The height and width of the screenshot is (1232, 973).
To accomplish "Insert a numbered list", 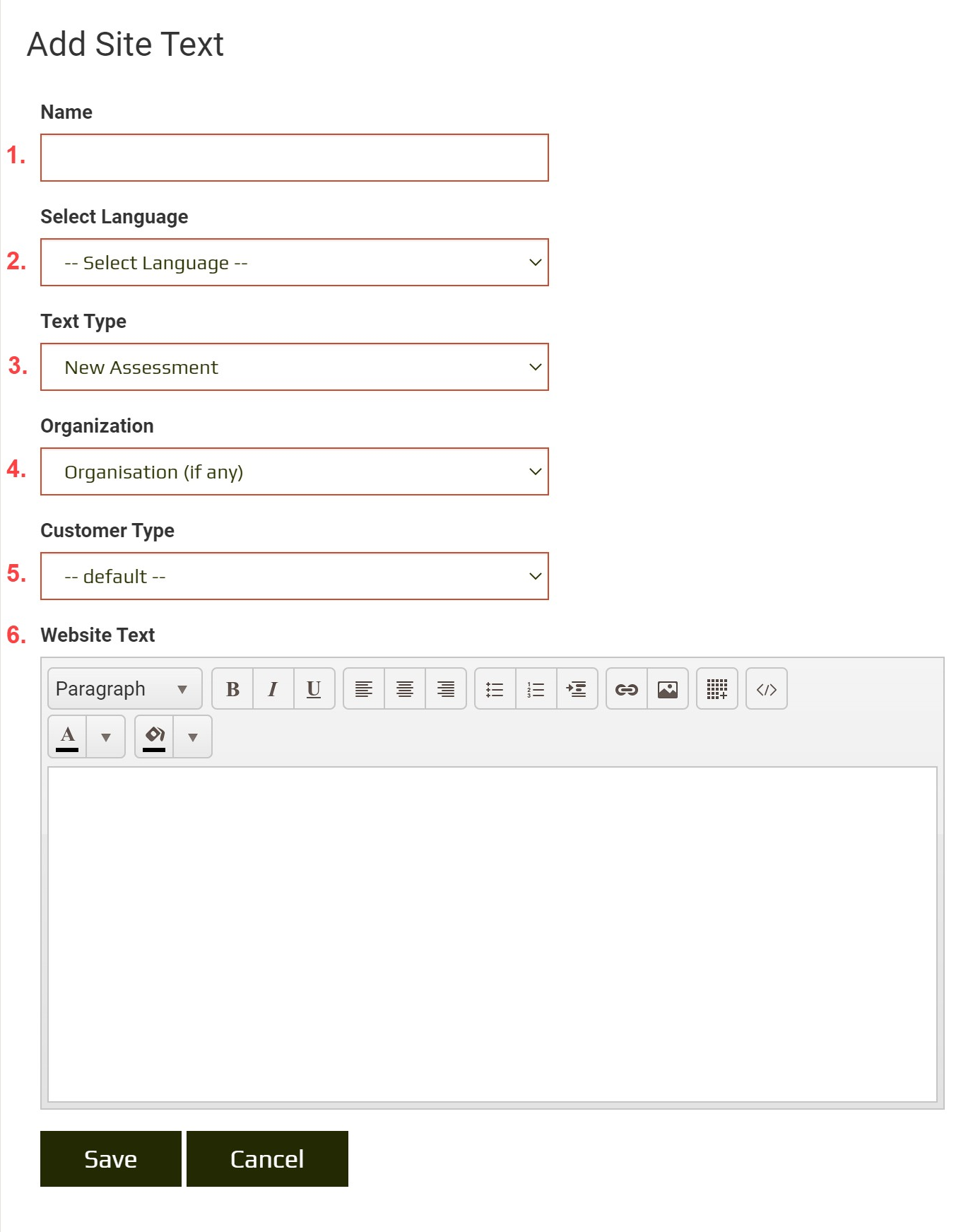I will pyautogui.click(x=536, y=689).
